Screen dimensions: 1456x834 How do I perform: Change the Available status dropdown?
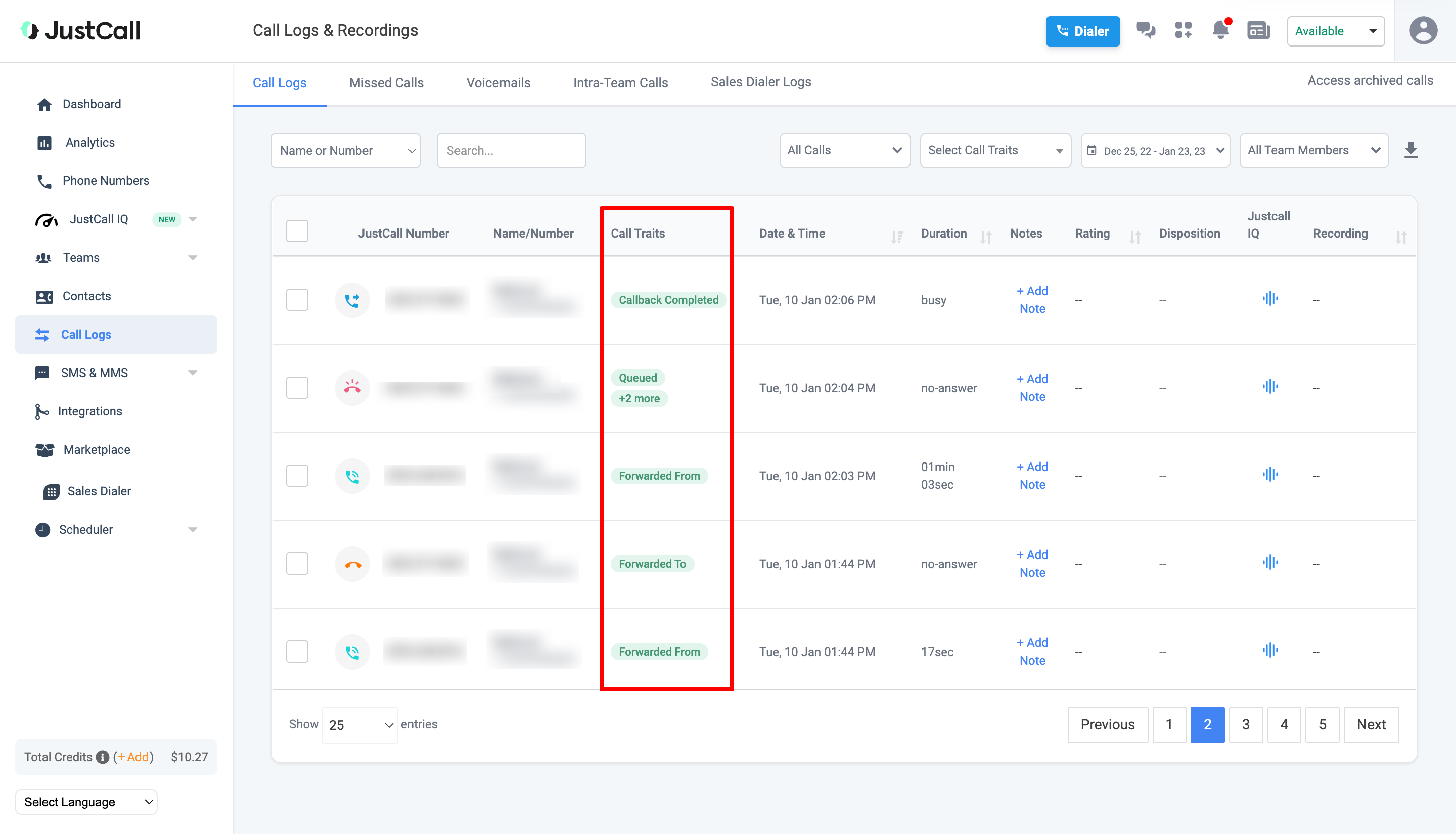[x=1335, y=31]
